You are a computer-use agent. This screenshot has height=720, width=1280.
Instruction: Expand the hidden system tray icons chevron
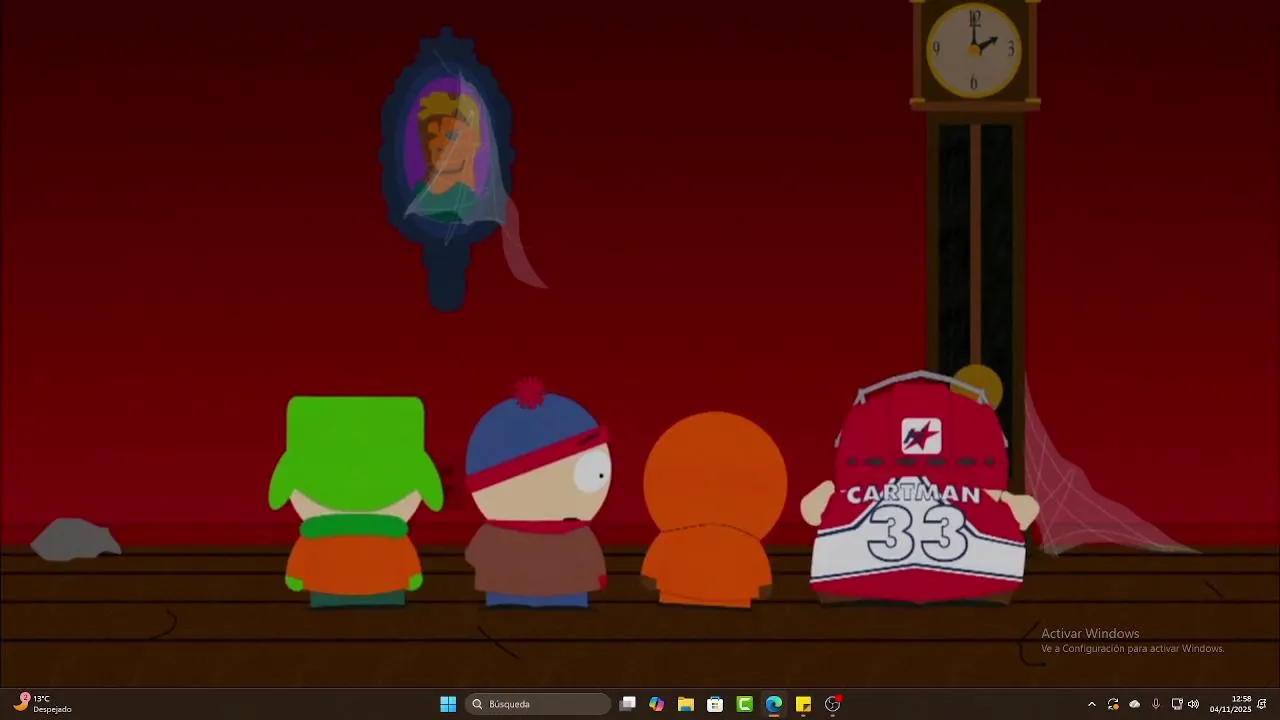(x=1091, y=704)
